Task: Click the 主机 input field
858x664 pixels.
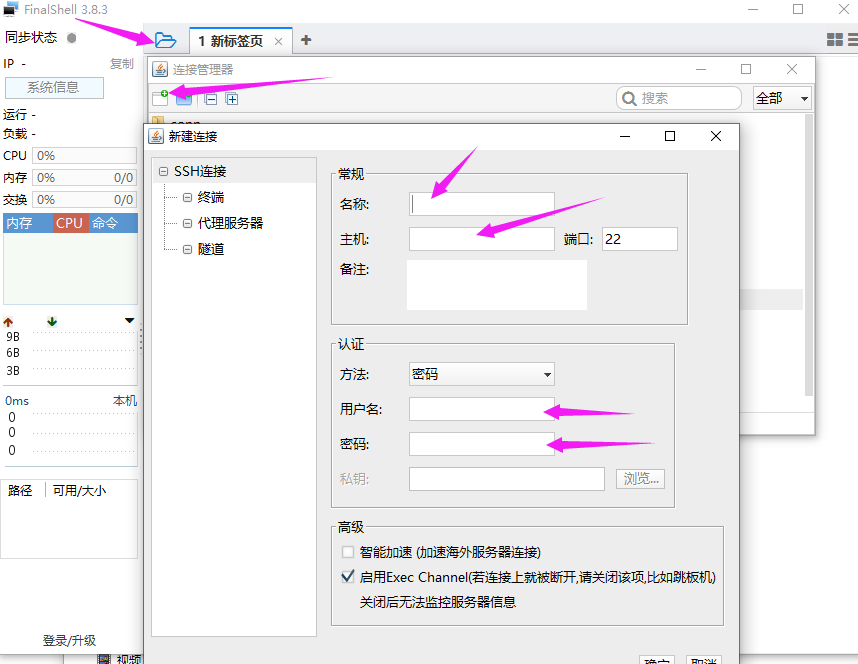Action: [482, 239]
